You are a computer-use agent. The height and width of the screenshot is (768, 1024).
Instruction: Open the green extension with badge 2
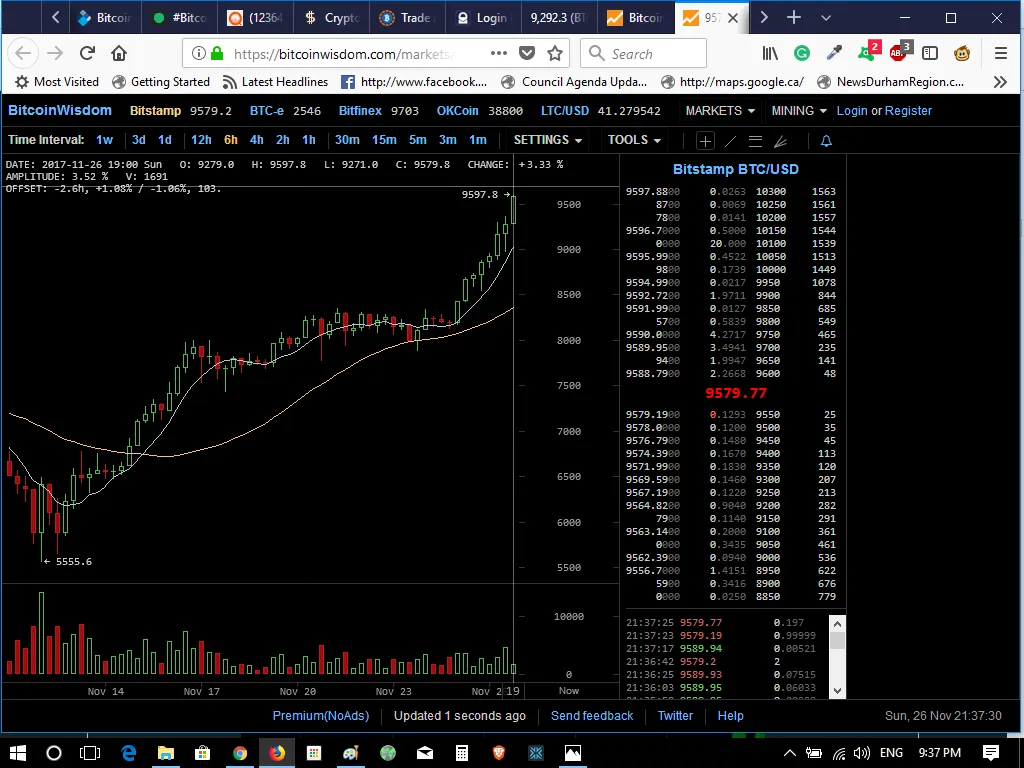[868, 52]
